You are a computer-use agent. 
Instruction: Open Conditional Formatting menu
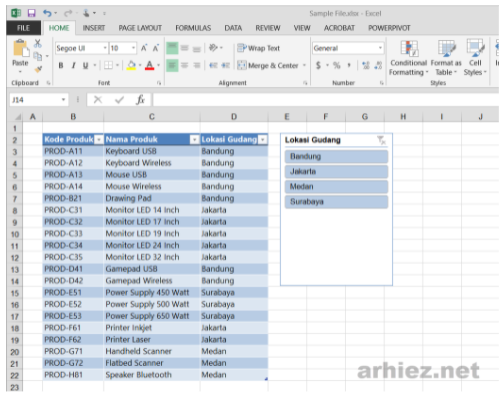click(409, 58)
